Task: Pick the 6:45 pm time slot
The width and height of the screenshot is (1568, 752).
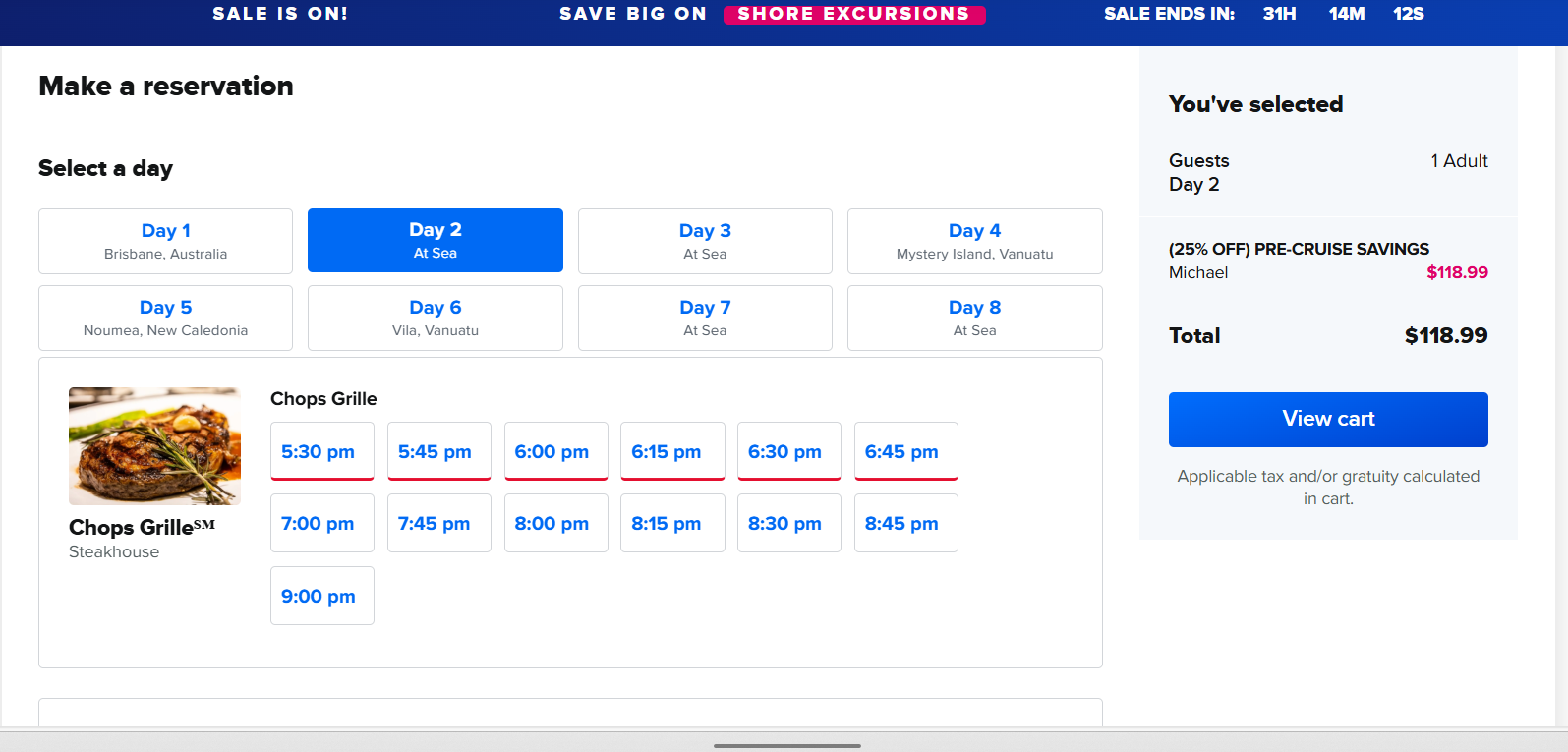Action: click(905, 451)
